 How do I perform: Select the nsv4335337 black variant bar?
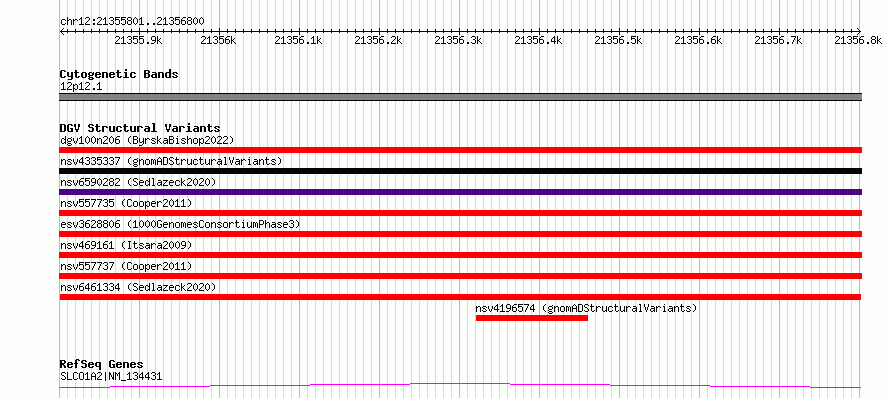[x=460, y=171]
